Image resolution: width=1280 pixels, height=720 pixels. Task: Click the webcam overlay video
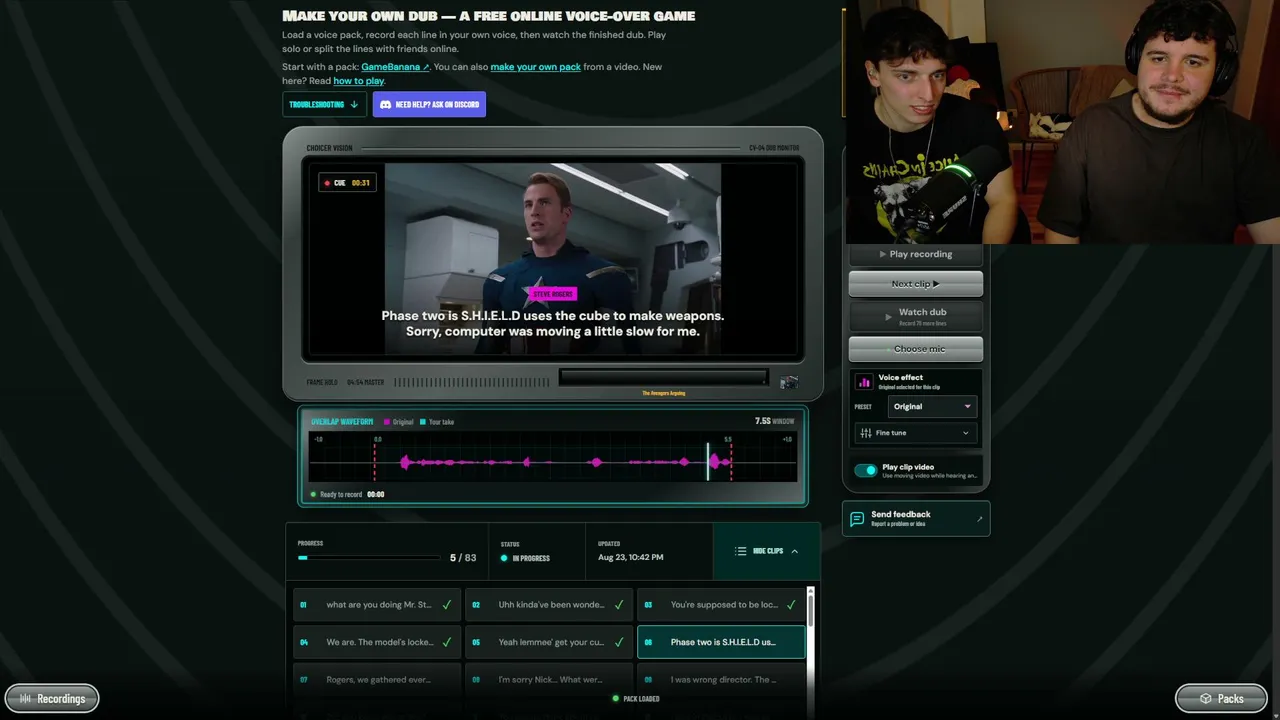(x=1063, y=122)
